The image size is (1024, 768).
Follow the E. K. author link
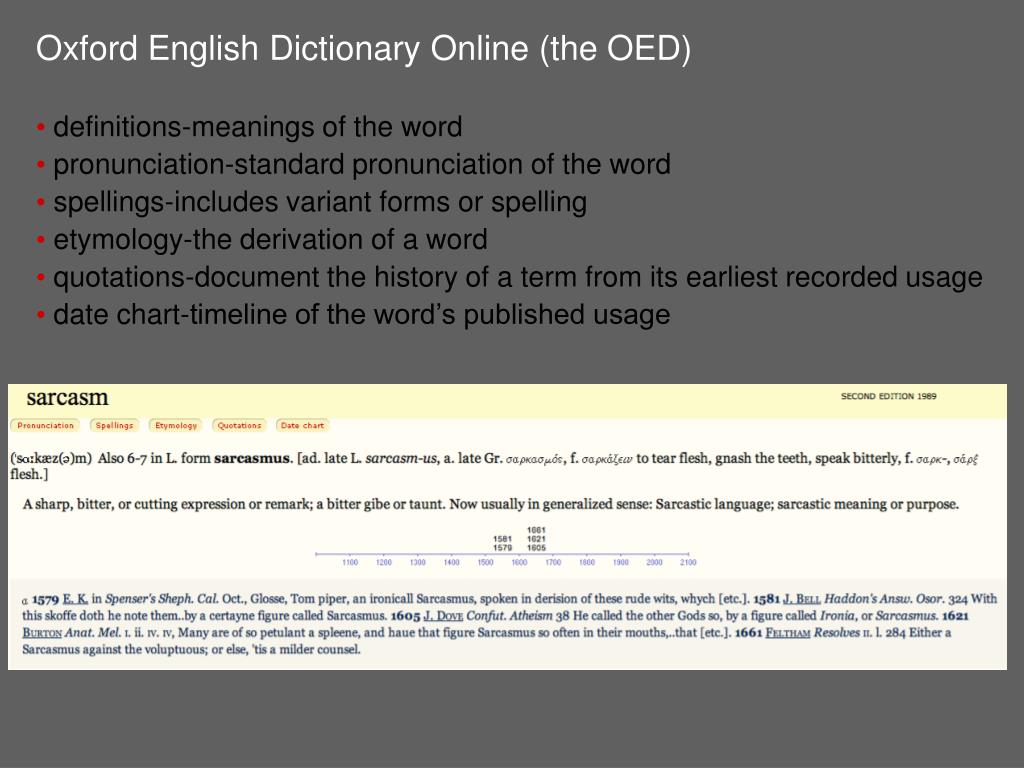tap(75, 599)
